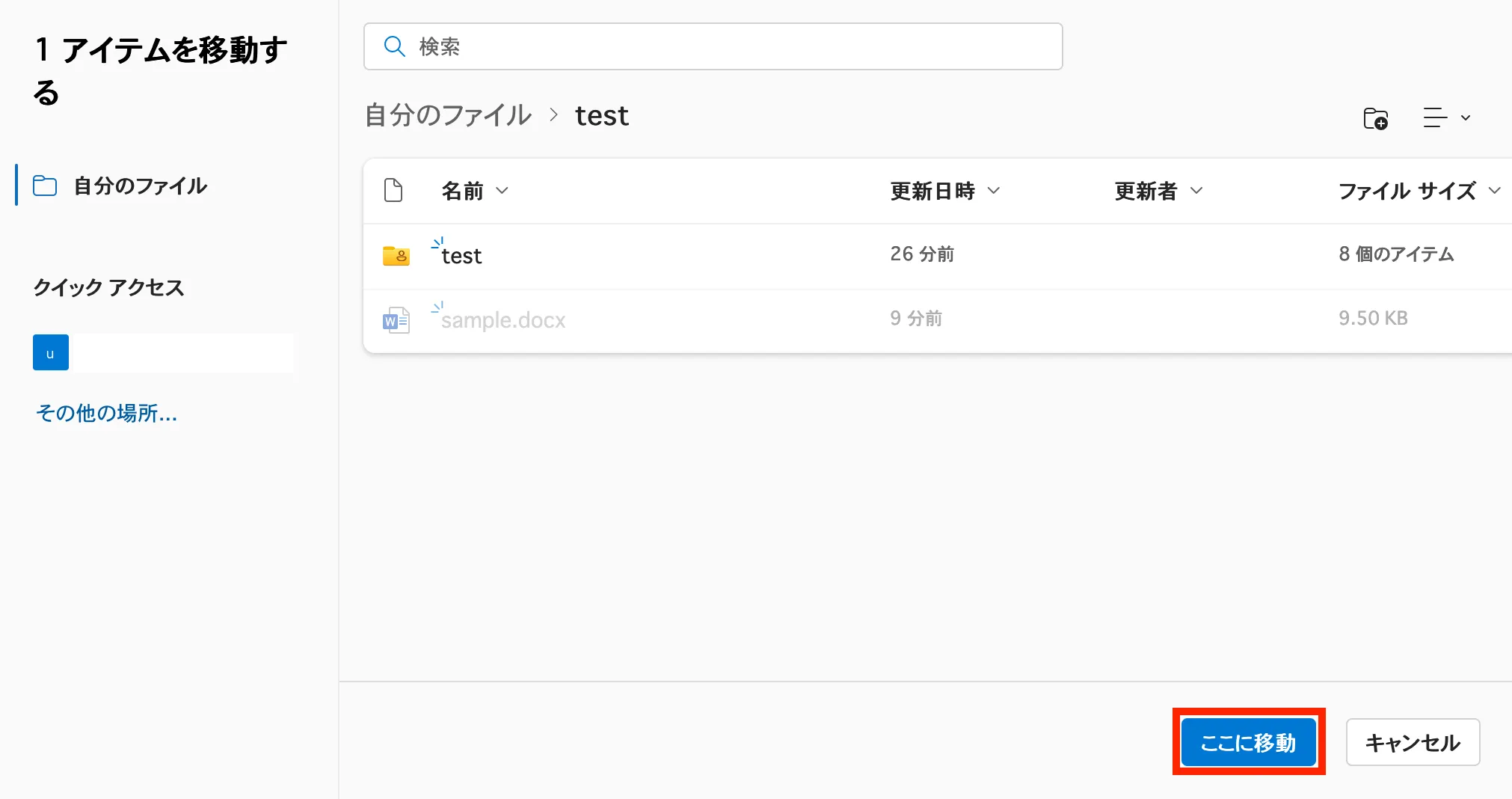
Task: Click the search magnifier icon
Action: pyautogui.click(x=394, y=46)
